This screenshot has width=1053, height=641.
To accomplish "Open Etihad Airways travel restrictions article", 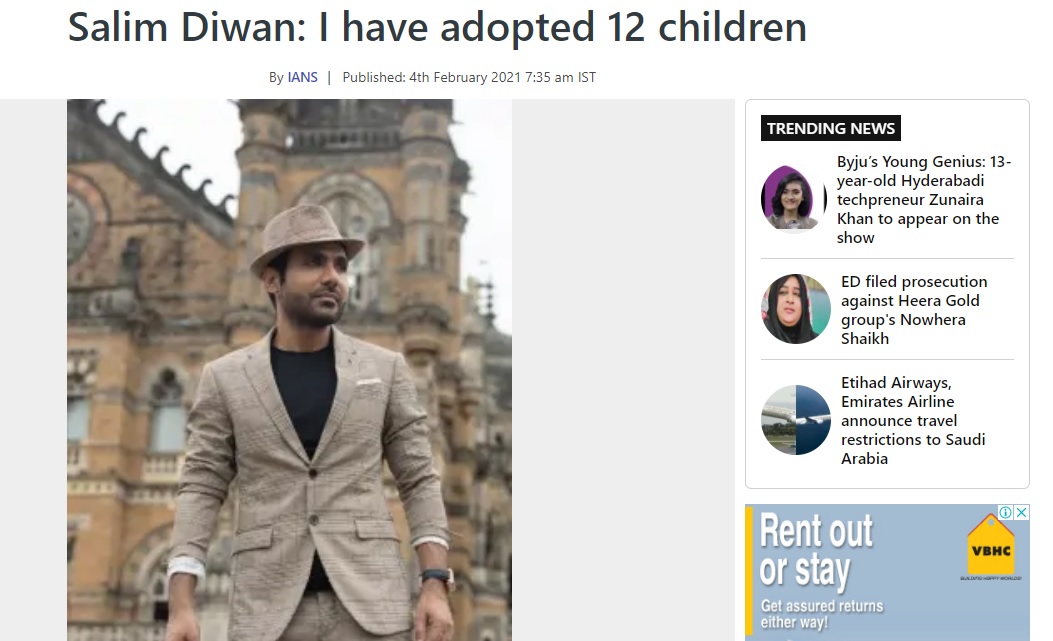I will tap(913, 421).
